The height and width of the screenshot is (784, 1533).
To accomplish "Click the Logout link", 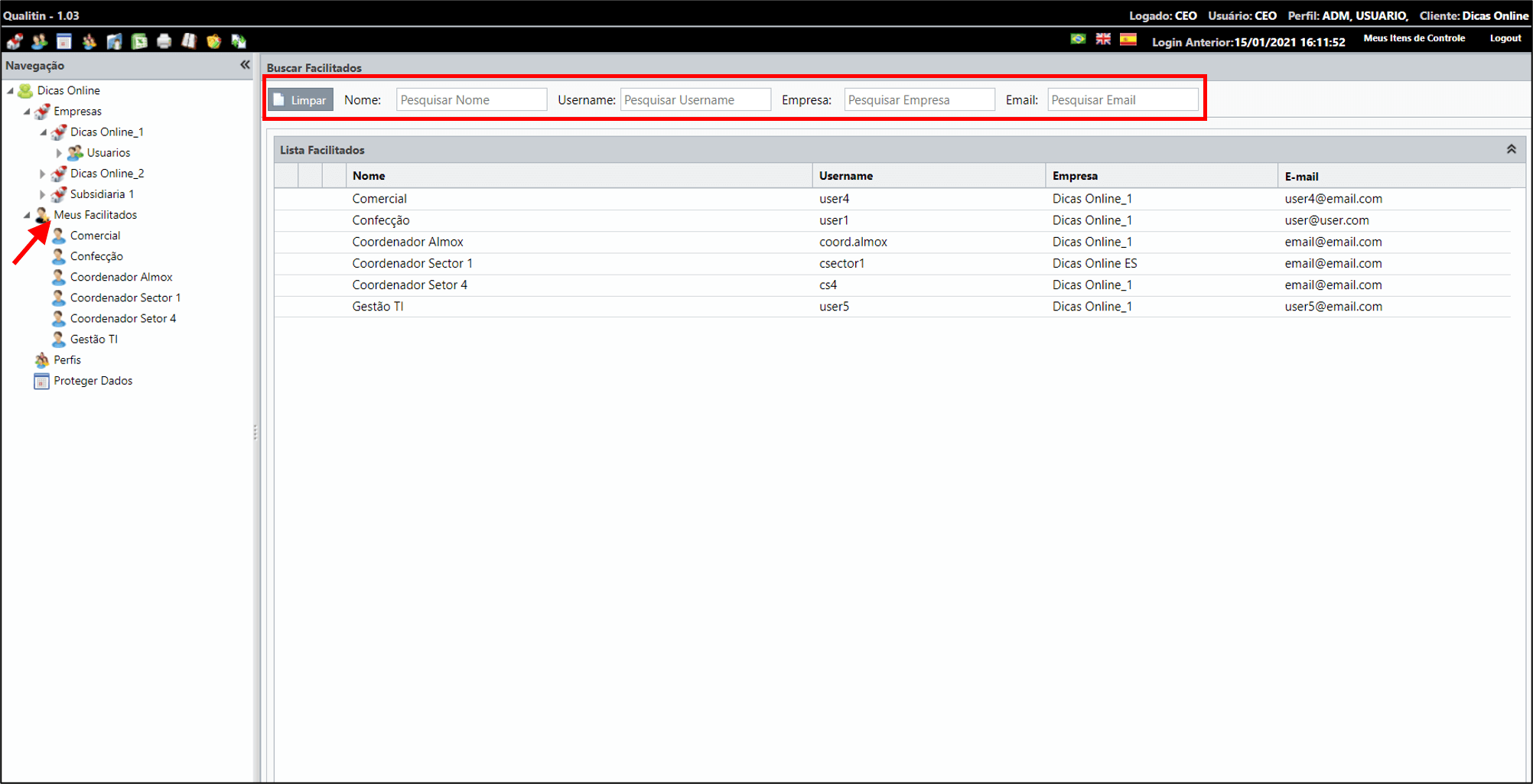I will 1505,38.
